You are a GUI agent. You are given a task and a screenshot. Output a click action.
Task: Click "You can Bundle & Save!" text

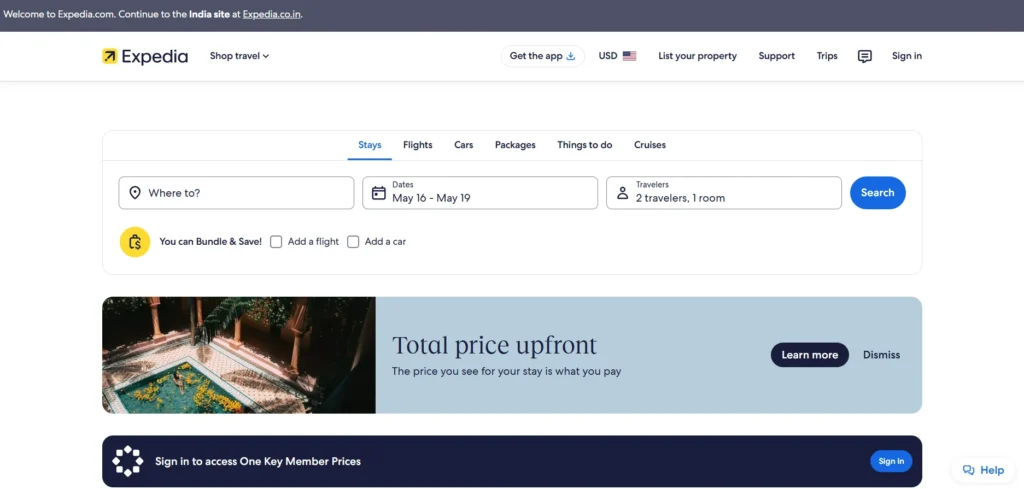coord(210,242)
